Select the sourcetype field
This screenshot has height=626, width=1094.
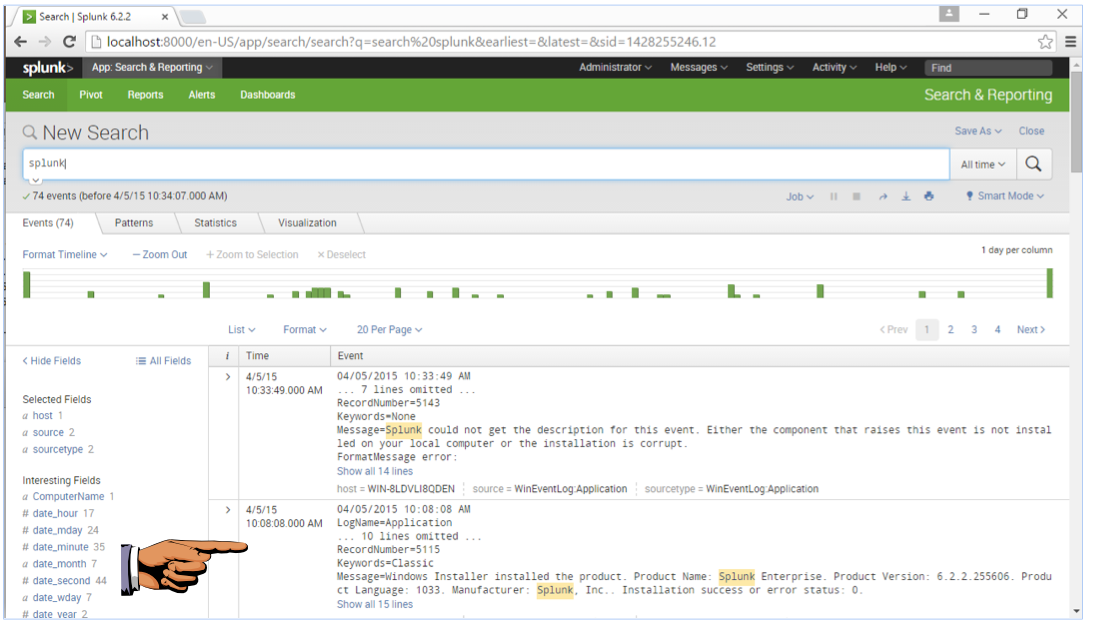[57, 449]
